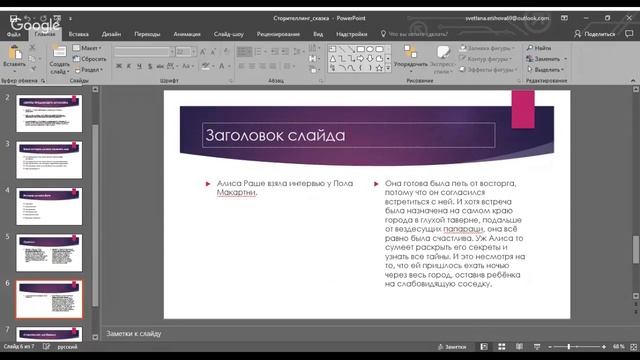Toggle Align Left paragraph alignment
This screenshot has height=360, width=640.
coord(242,66)
